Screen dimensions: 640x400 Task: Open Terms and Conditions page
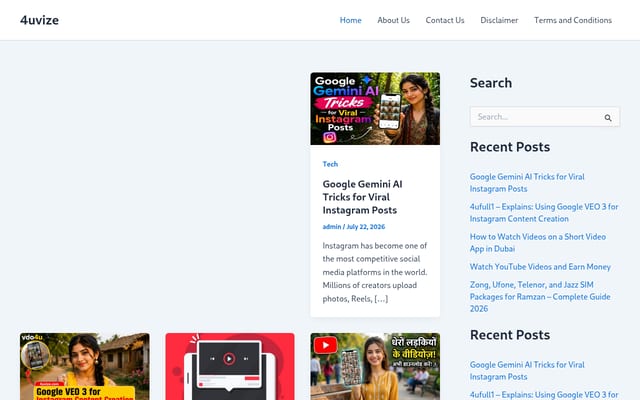[573, 20]
